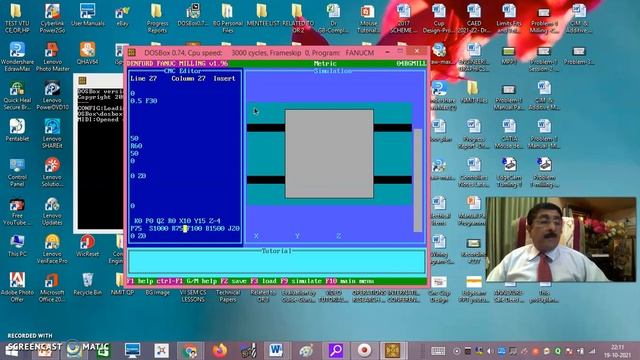The image size is (640, 360).
Task: Launch Wondershare EdrawMax
Action: 17,56
